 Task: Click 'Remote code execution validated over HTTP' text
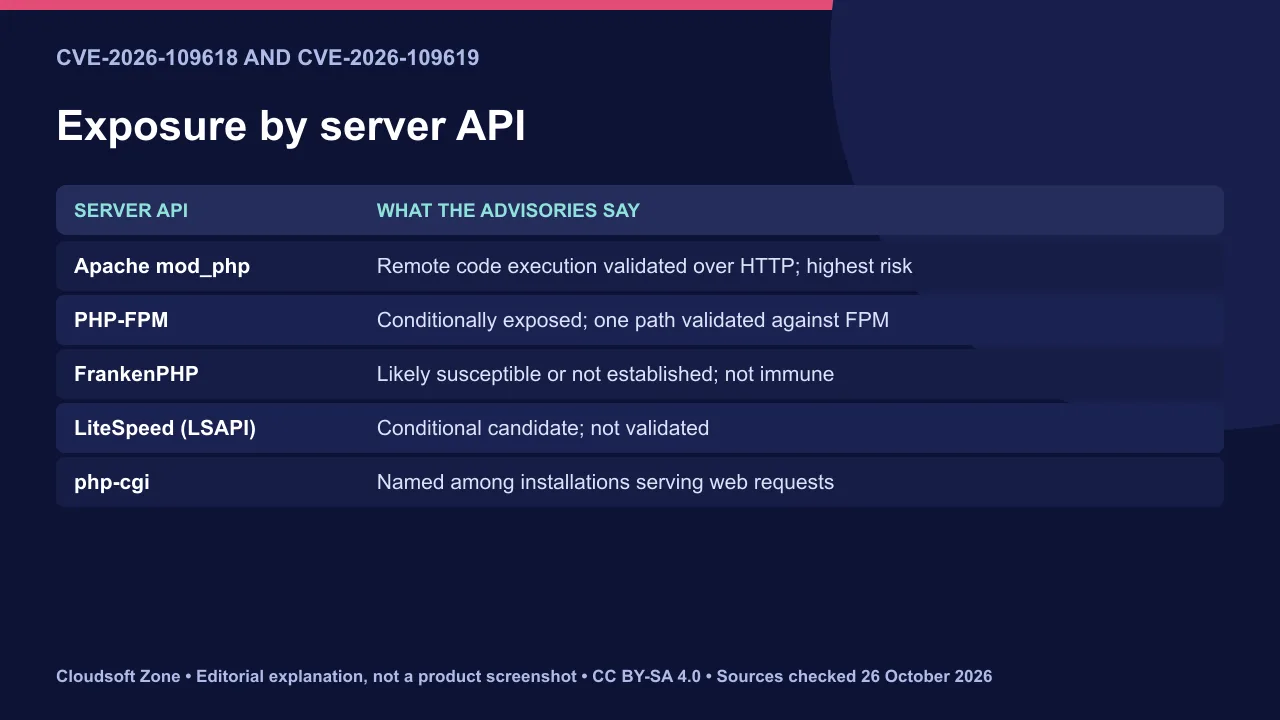pos(586,267)
